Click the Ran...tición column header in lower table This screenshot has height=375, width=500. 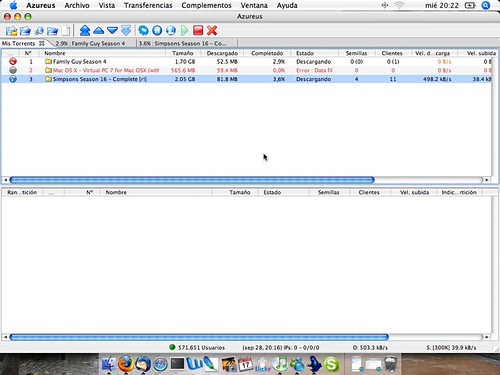coord(22,192)
